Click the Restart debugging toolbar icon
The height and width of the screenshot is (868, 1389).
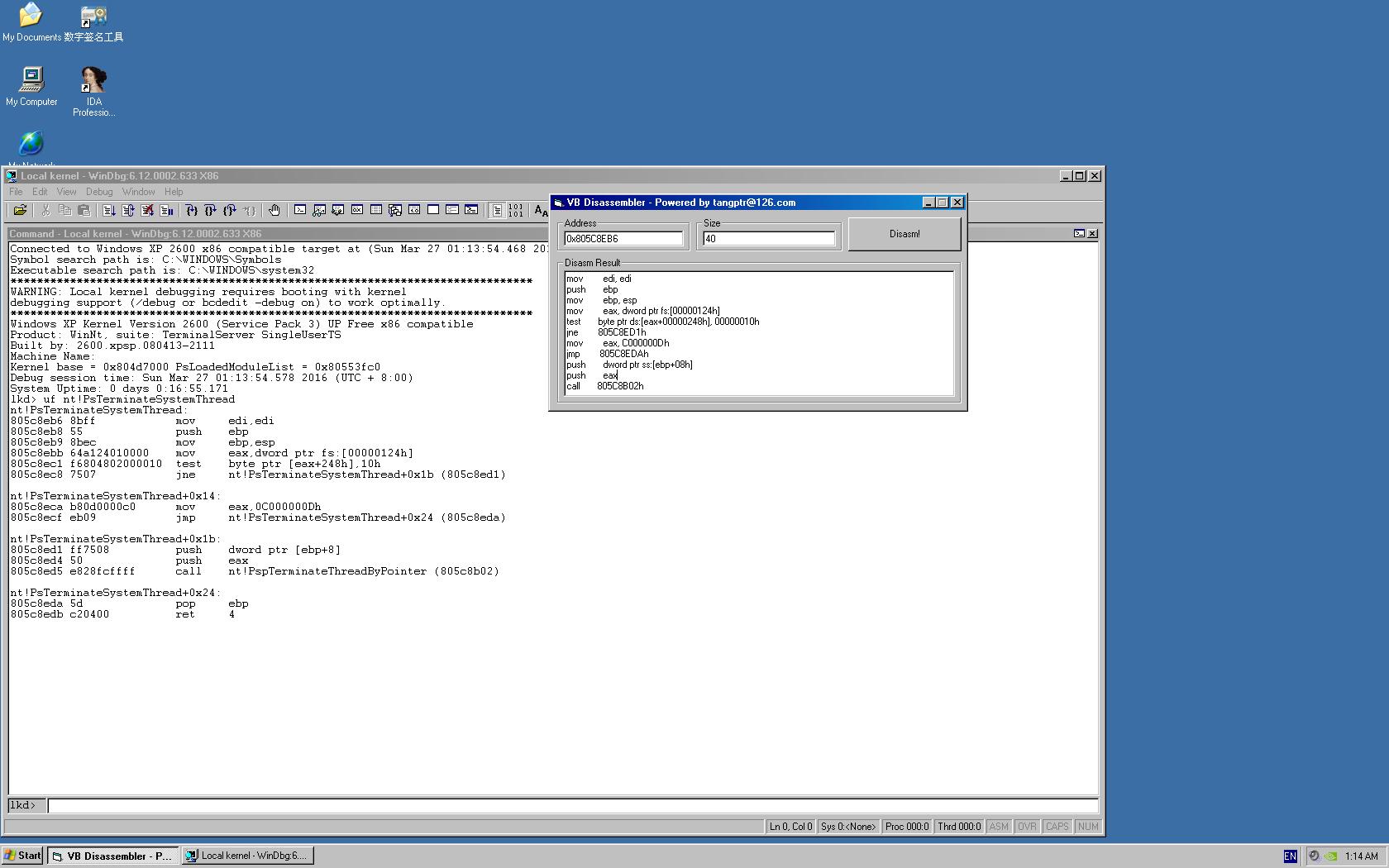coord(128,211)
